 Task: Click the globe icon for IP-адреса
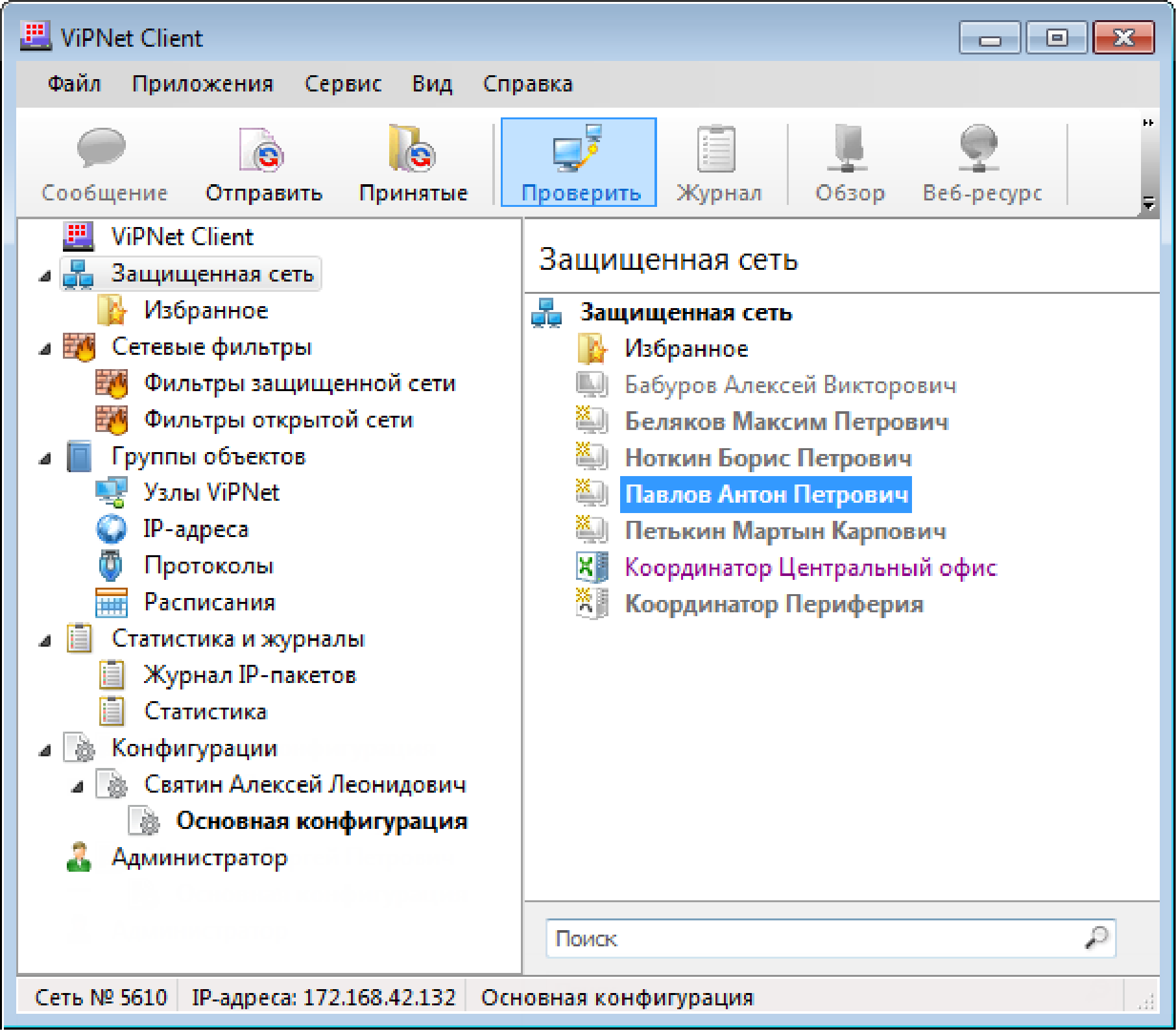click(x=111, y=529)
